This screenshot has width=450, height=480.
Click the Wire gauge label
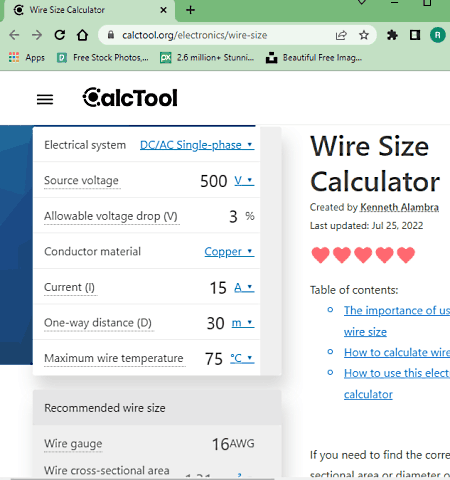click(x=73, y=444)
